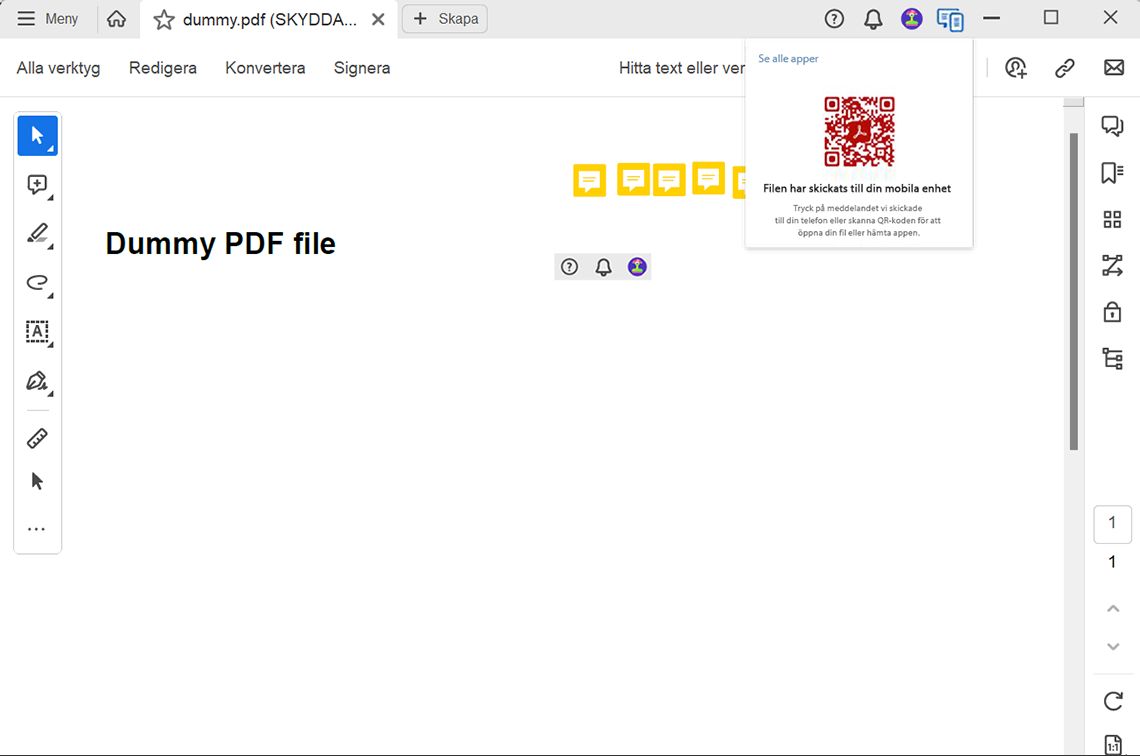Screen dimensions: 1140x756
Task: Click the 1:1 page fit icon
Action: tap(1113, 744)
